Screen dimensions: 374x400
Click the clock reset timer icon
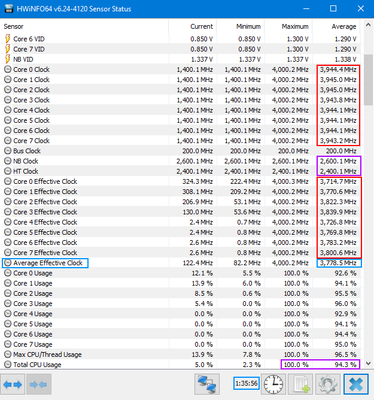[x=274, y=384]
